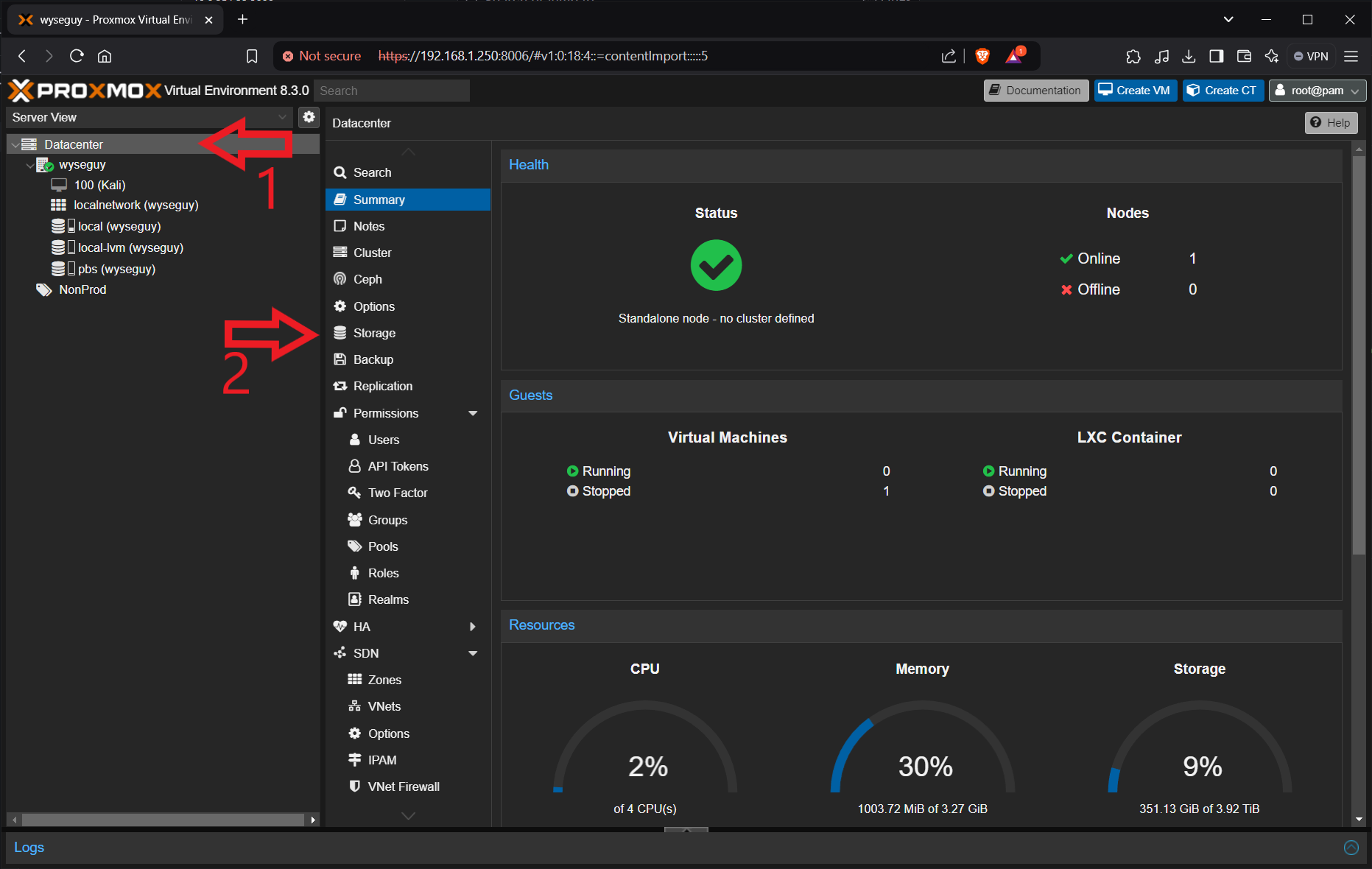The width and height of the screenshot is (1372, 869).
Task: Open the Storage menu item
Action: tap(408, 333)
